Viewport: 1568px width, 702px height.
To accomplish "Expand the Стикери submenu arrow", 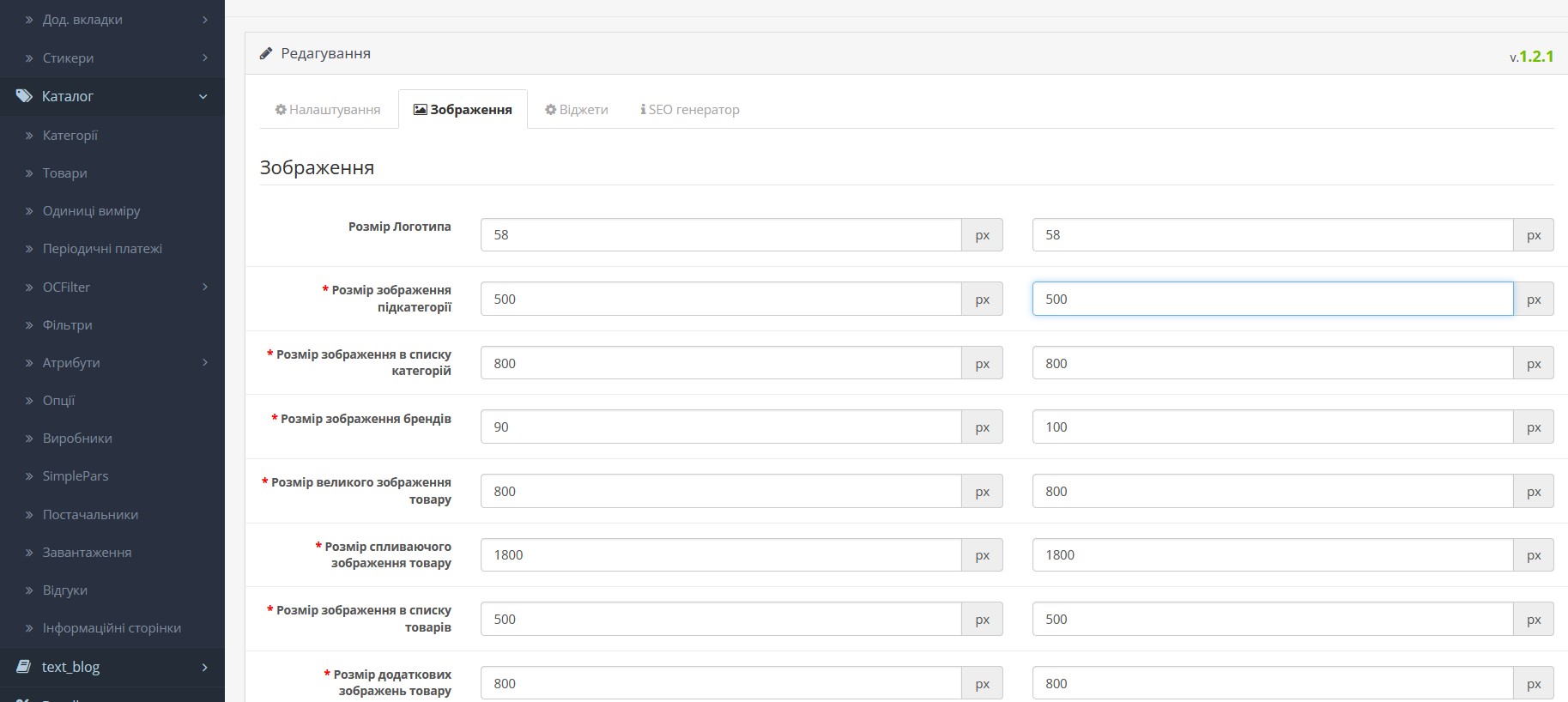I will pyautogui.click(x=205, y=57).
